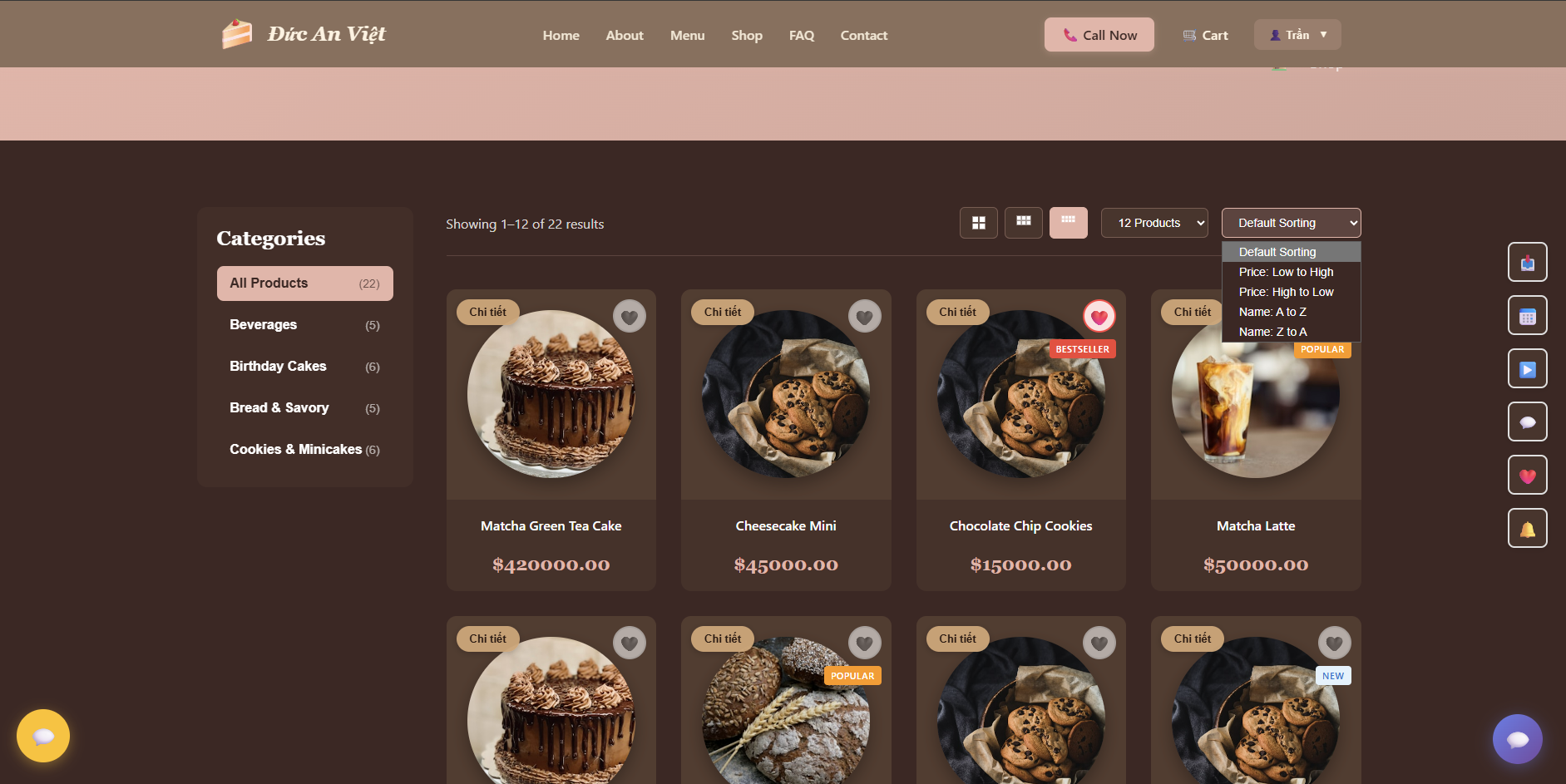The width and height of the screenshot is (1566, 784).
Task: Visit the FAQ page
Action: pos(802,35)
